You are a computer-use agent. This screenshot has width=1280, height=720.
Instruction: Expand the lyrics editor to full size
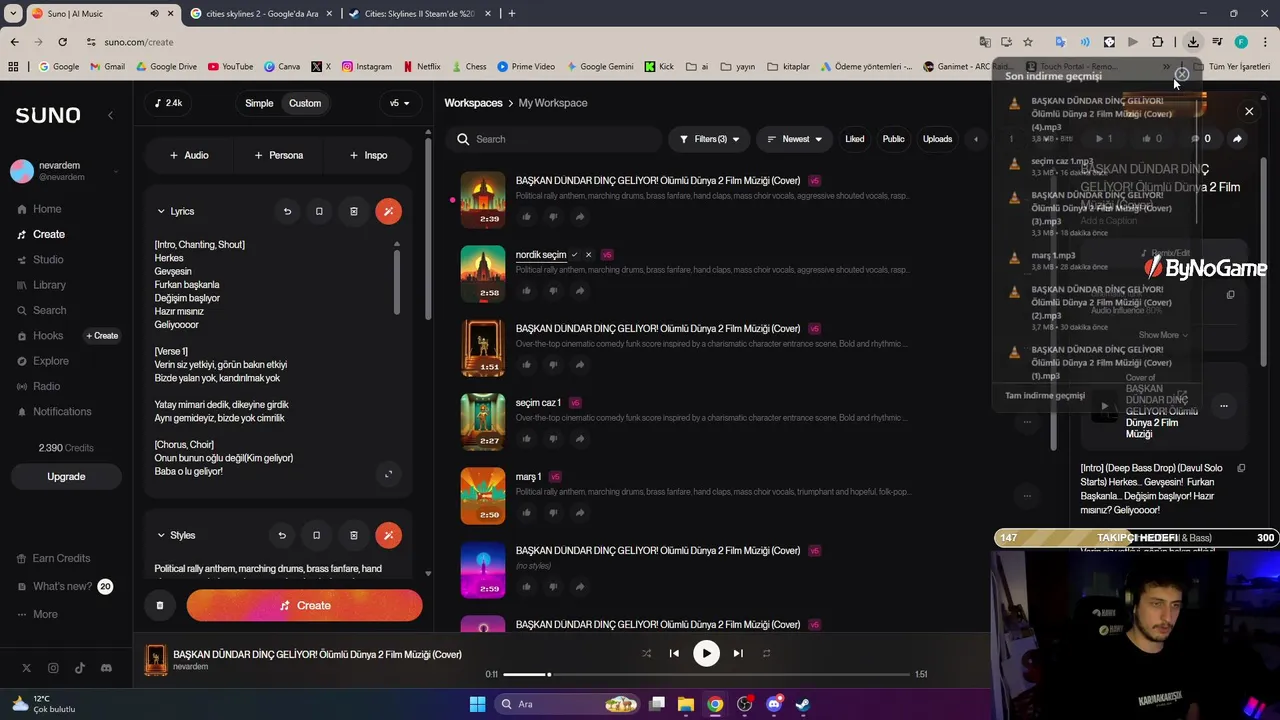[388, 474]
